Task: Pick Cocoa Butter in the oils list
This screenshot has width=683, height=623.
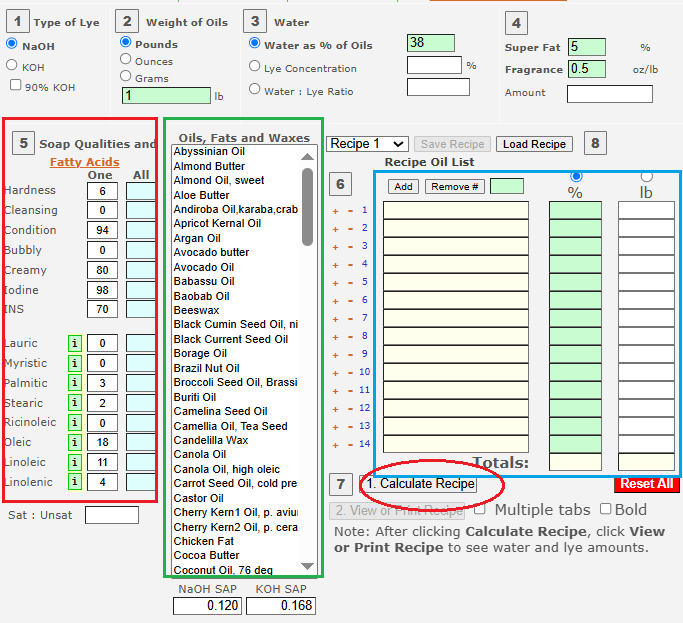Action: [206, 555]
